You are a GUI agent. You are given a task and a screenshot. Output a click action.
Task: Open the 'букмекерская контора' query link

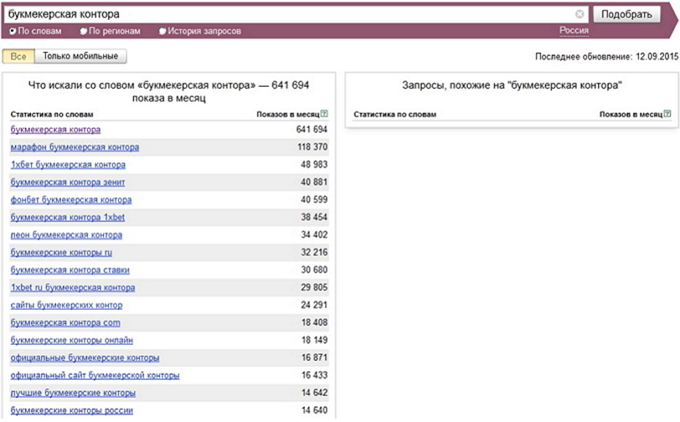point(56,130)
